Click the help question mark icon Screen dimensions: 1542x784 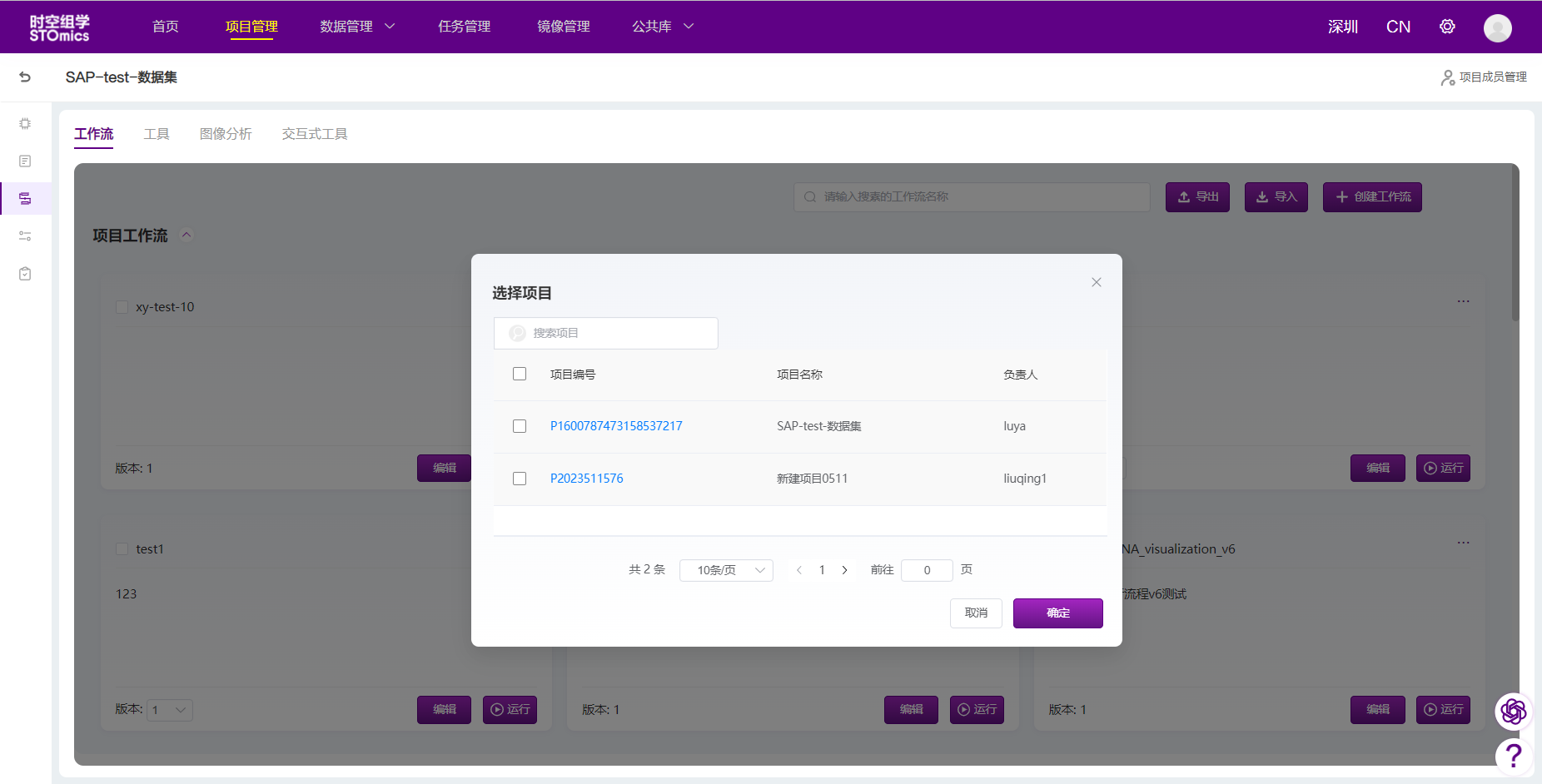tap(1513, 755)
